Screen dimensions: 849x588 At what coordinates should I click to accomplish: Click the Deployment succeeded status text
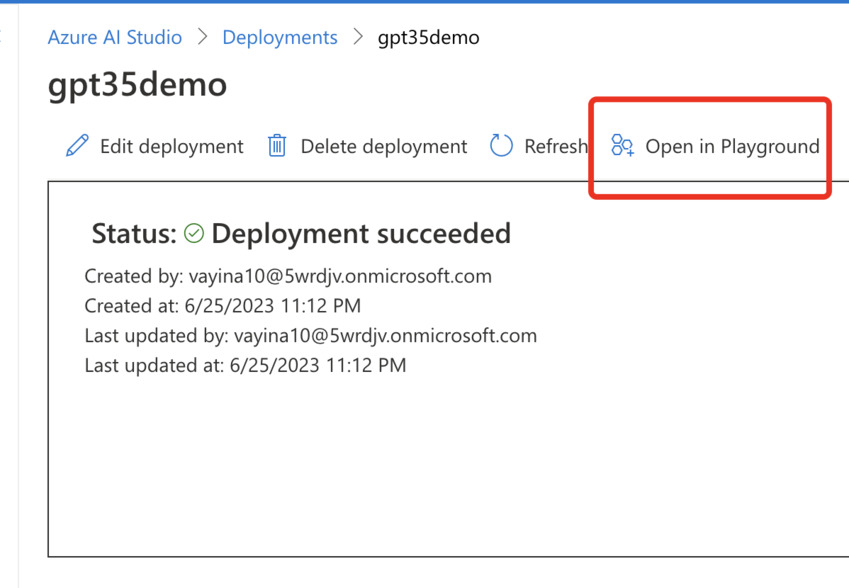tap(361, 234)
